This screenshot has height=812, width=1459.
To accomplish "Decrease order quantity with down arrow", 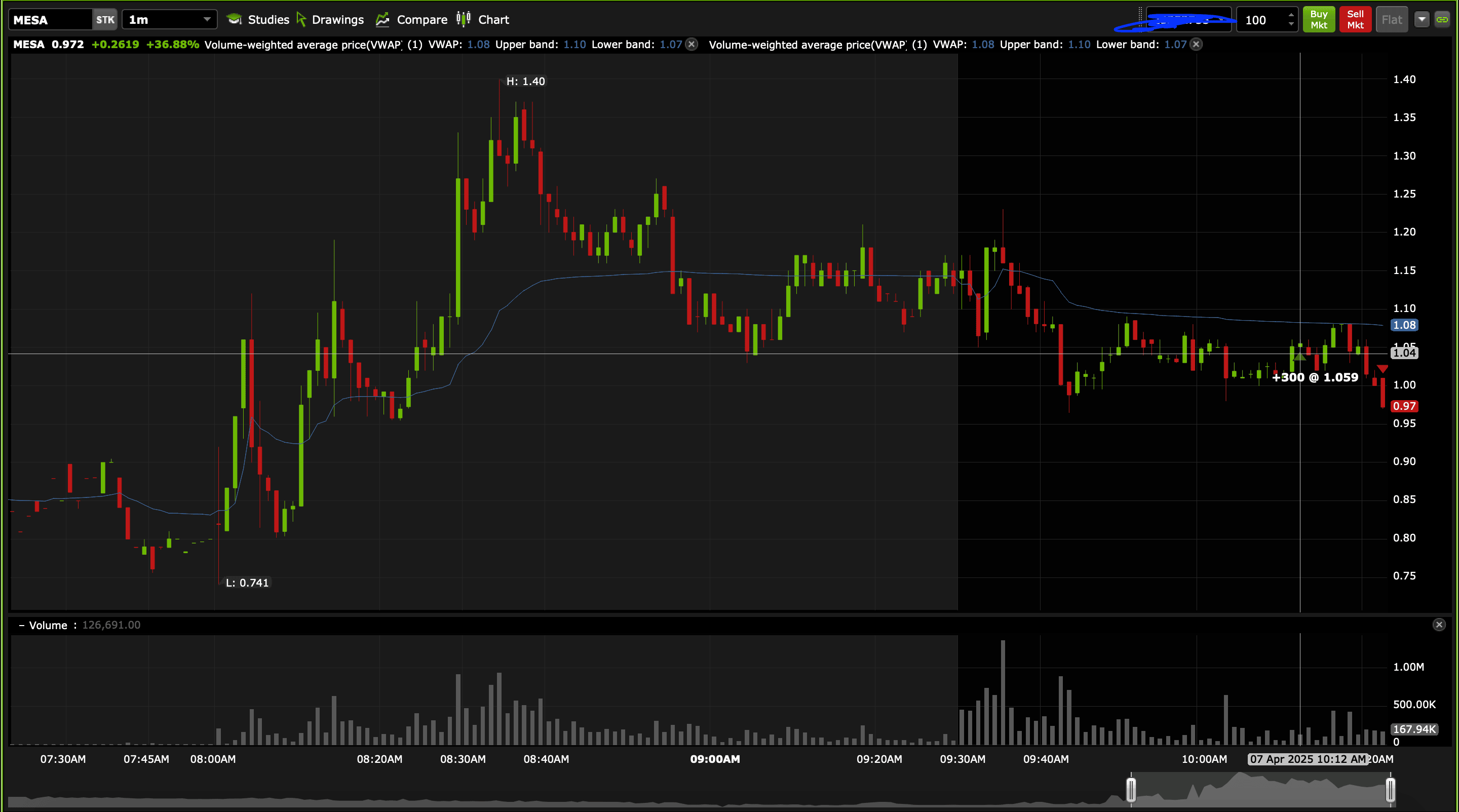I will [x=1291, y=24].
